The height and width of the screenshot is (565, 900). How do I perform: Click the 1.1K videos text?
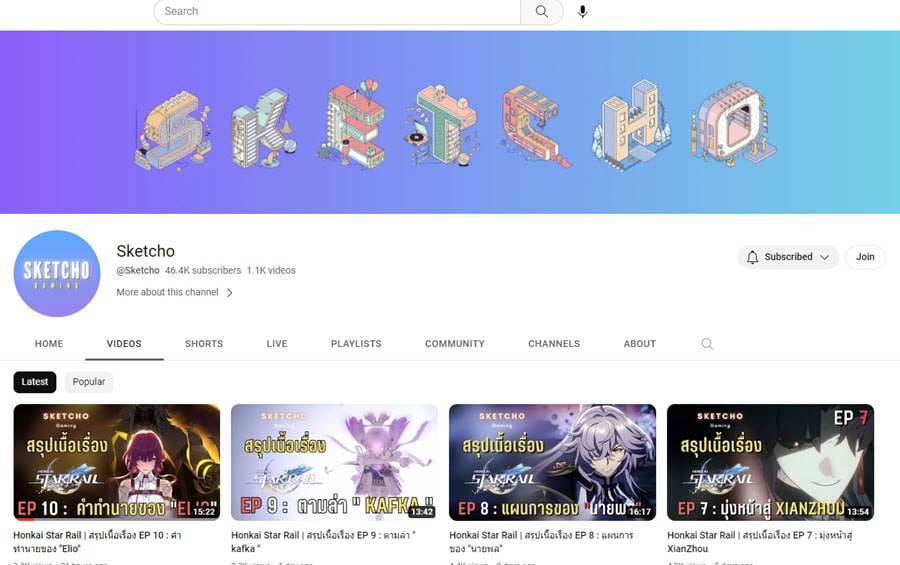tap(271, 270)
